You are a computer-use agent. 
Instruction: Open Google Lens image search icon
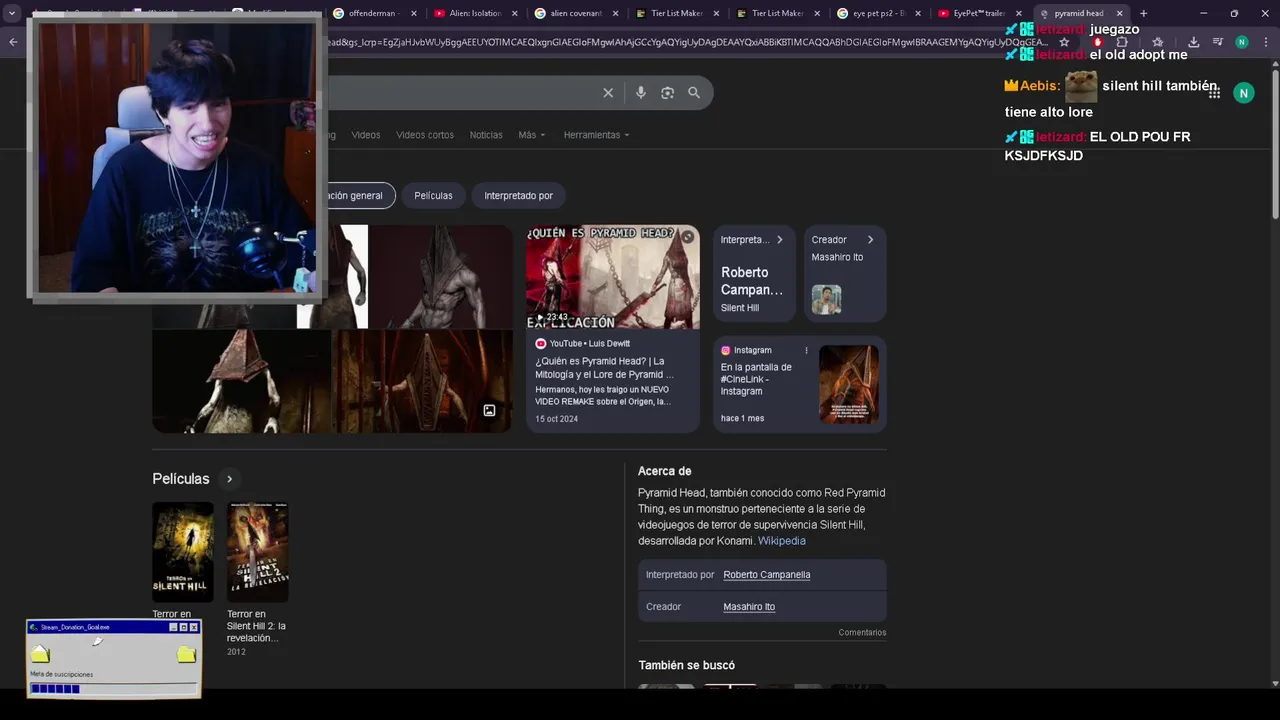(667, 93)
